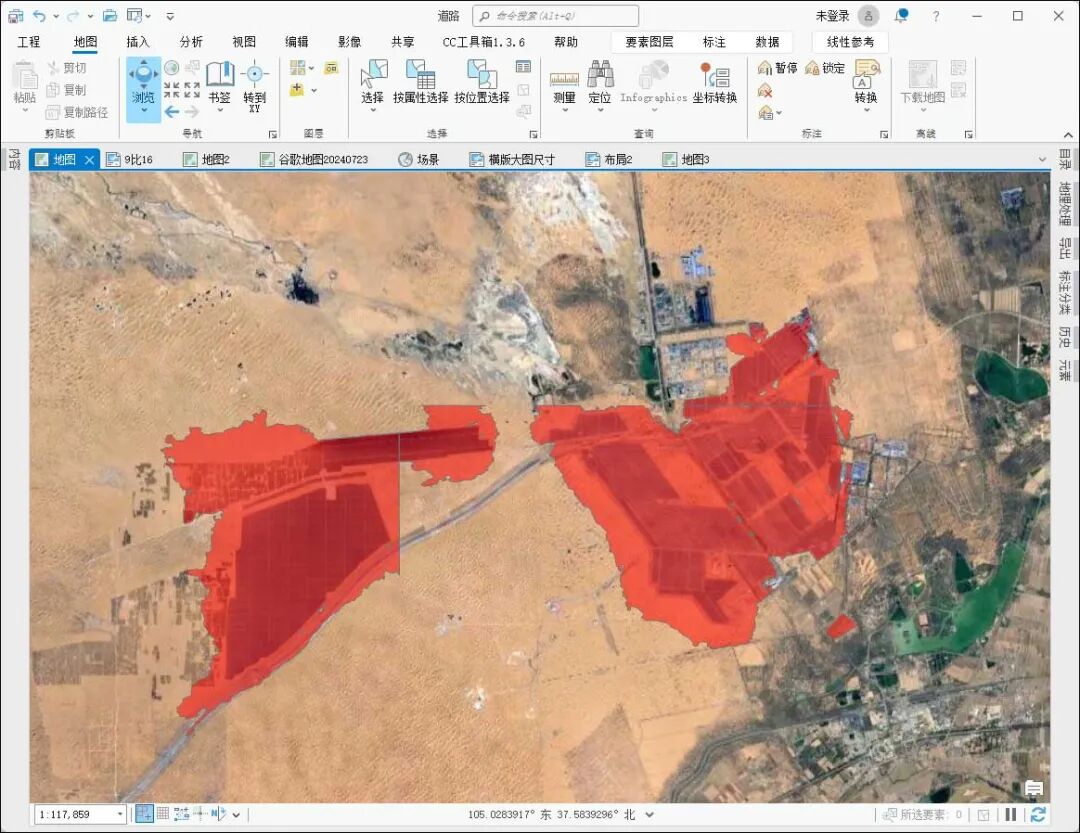Open 按位置选择 select by location
The height and width of the screenshot is (833, 1080).
[x=481, y=83]
